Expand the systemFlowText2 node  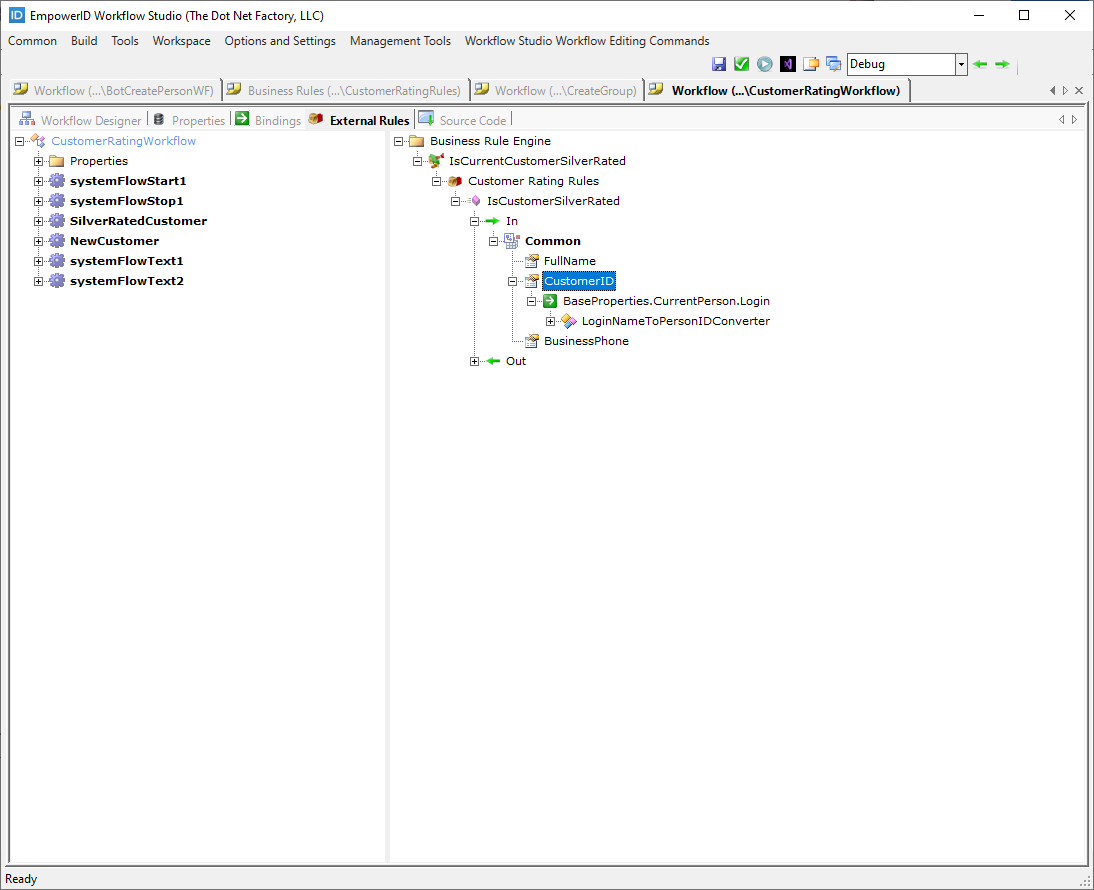point(38,282)
